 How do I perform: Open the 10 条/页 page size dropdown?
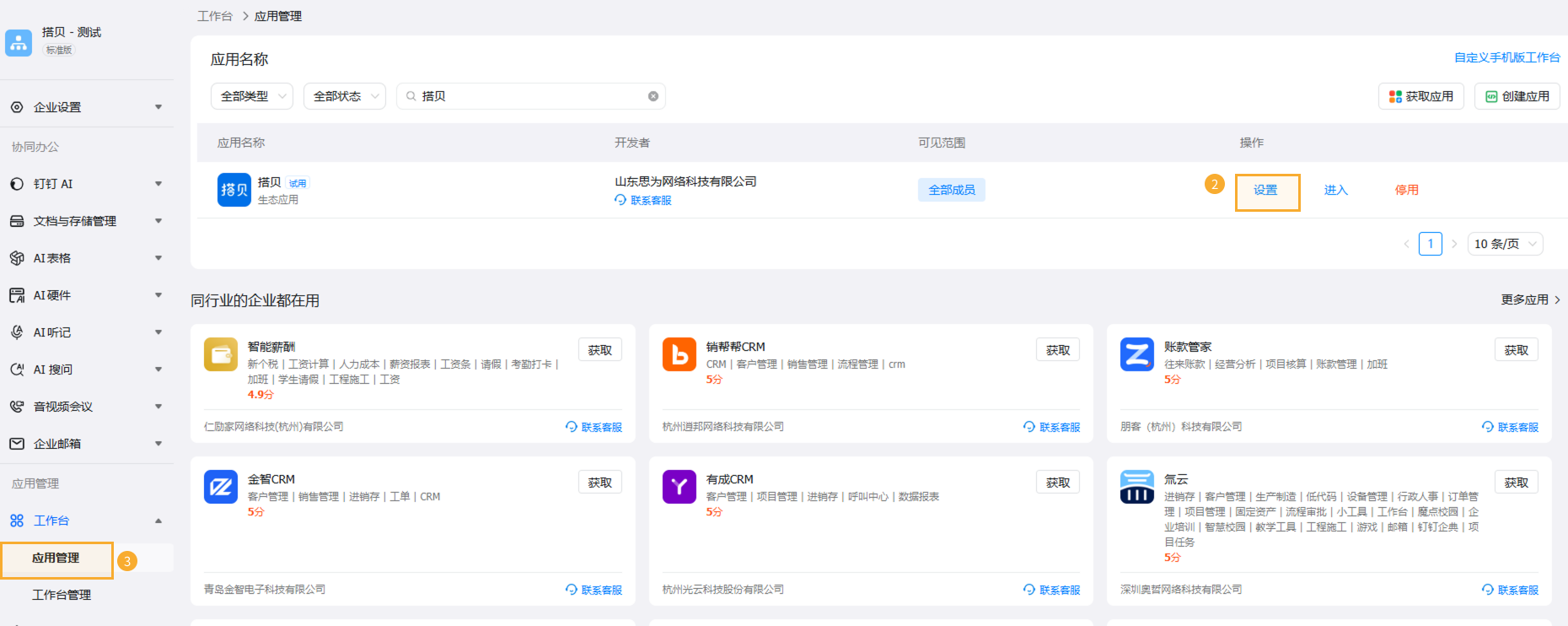click(1506, 244)
